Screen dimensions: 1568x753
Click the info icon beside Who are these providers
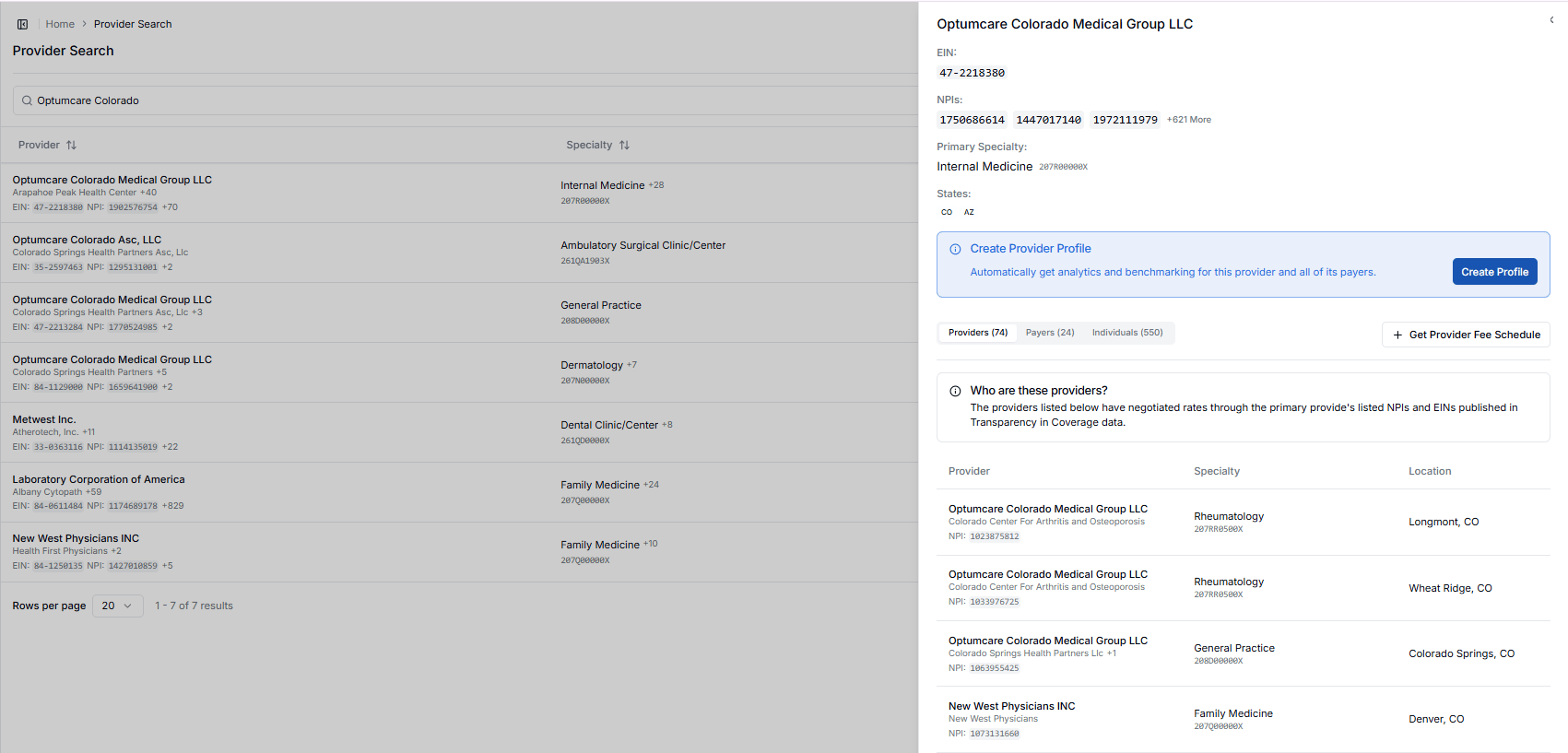(955, 391)
